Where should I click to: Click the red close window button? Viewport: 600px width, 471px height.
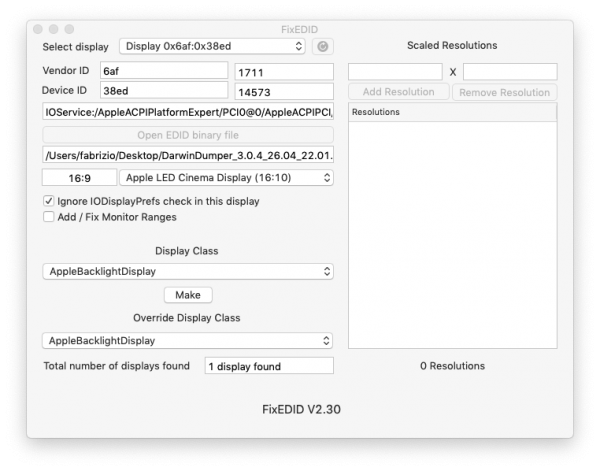coord(38,29)
